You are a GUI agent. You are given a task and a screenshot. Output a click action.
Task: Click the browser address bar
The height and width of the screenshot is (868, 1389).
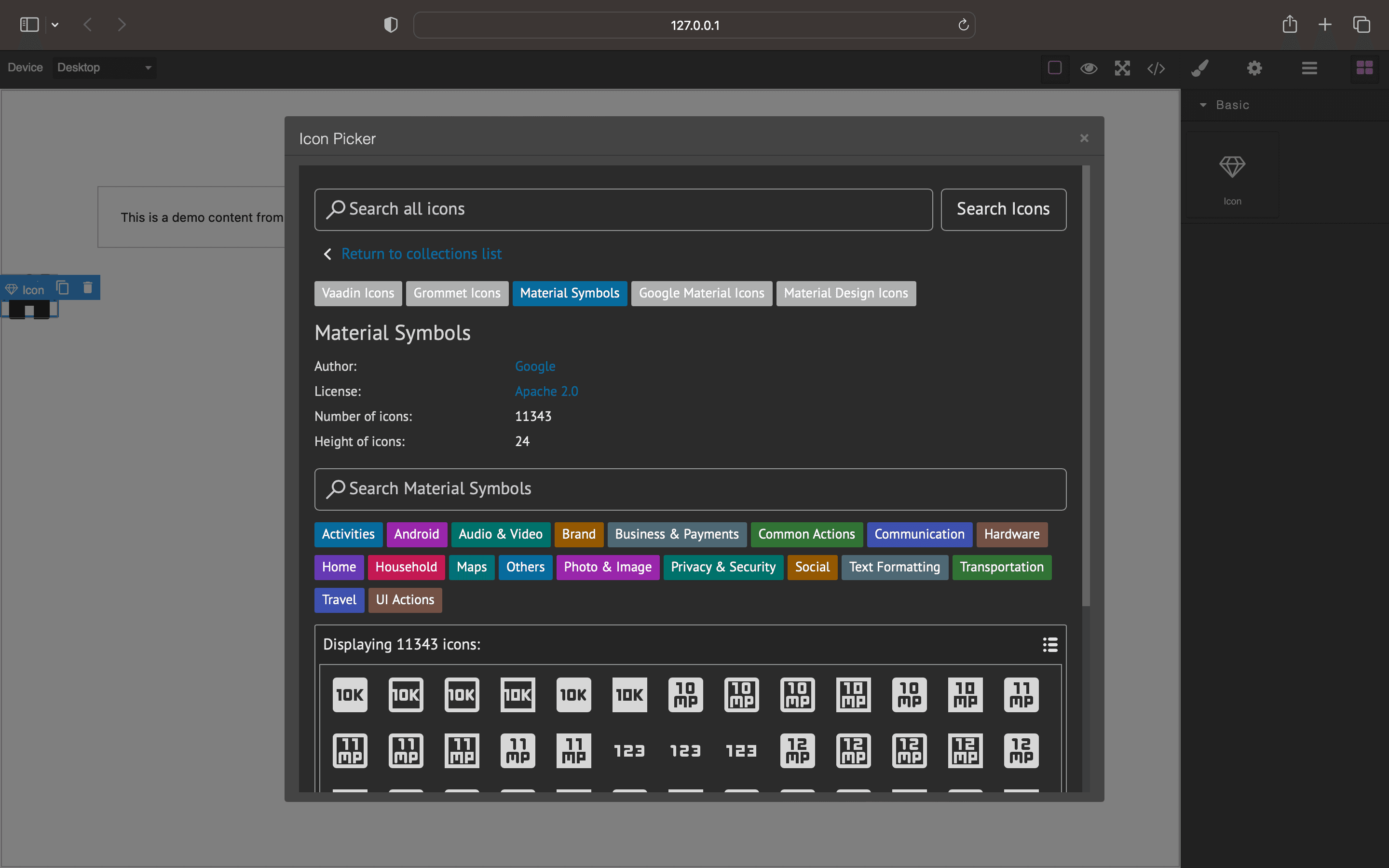click(x=694, y=25)
